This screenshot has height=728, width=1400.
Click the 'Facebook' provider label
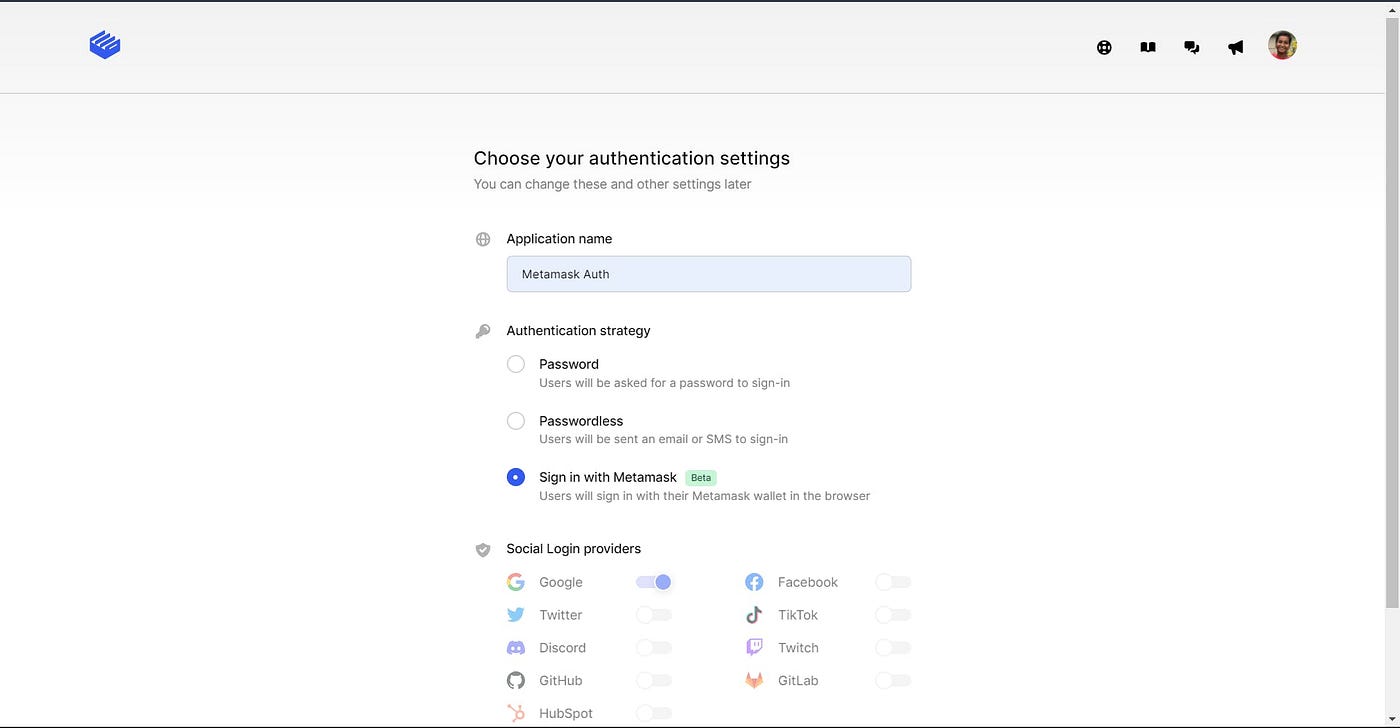coord(808,582)
